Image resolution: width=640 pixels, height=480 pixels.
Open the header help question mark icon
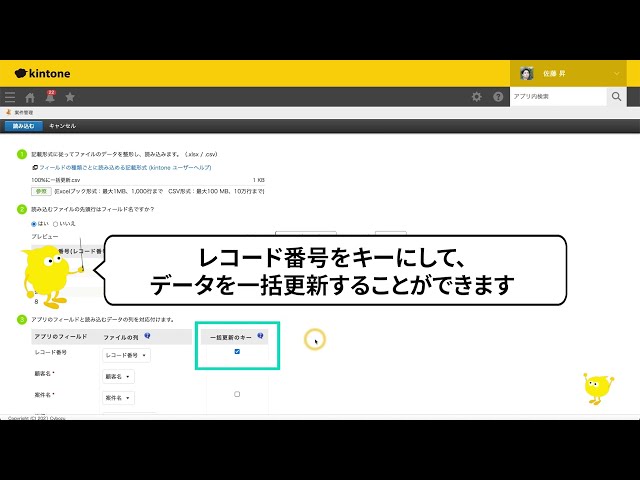498,97
